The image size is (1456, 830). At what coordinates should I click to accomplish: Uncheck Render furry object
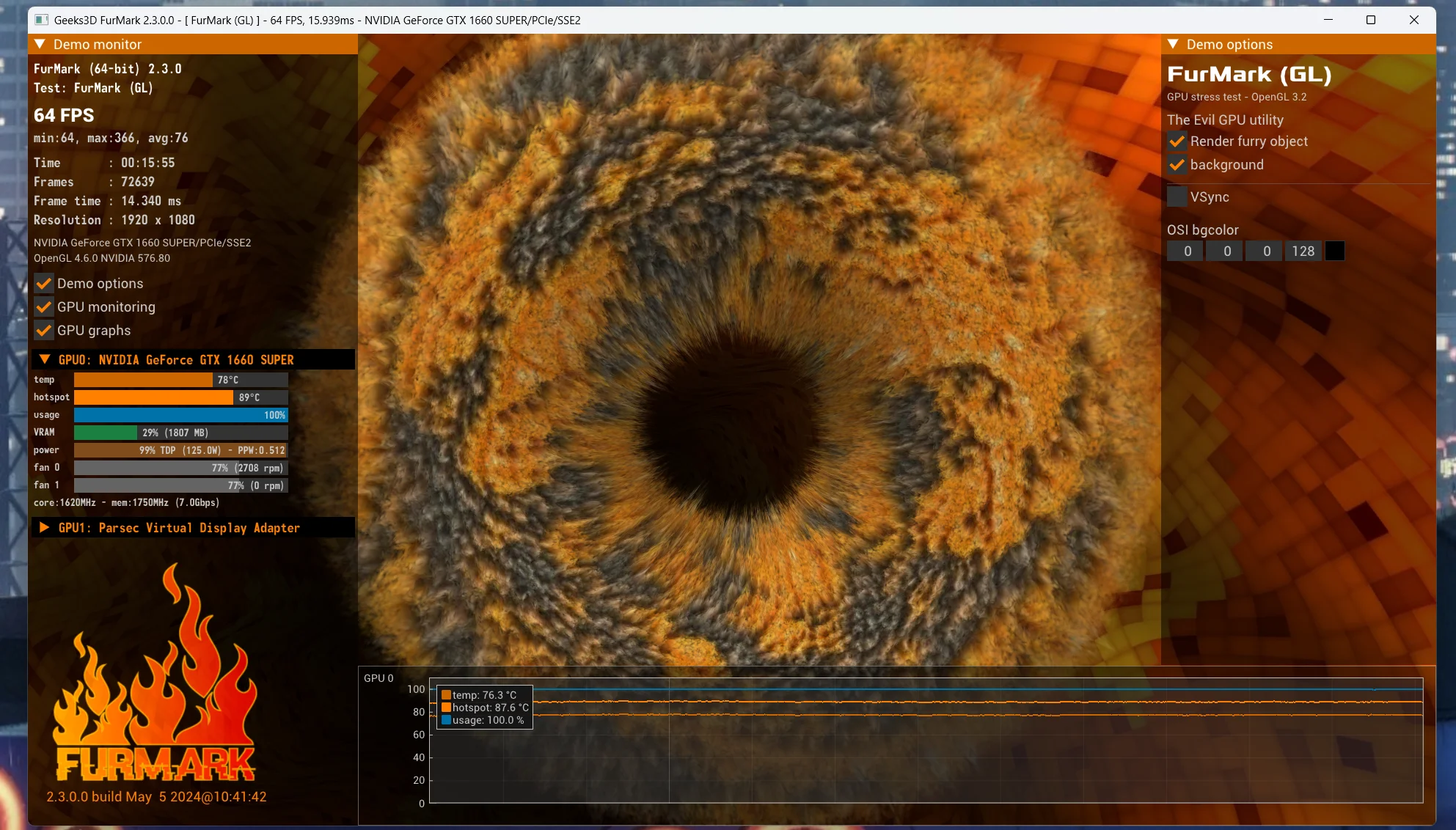pyautogui.click(x=1177, y=142)
